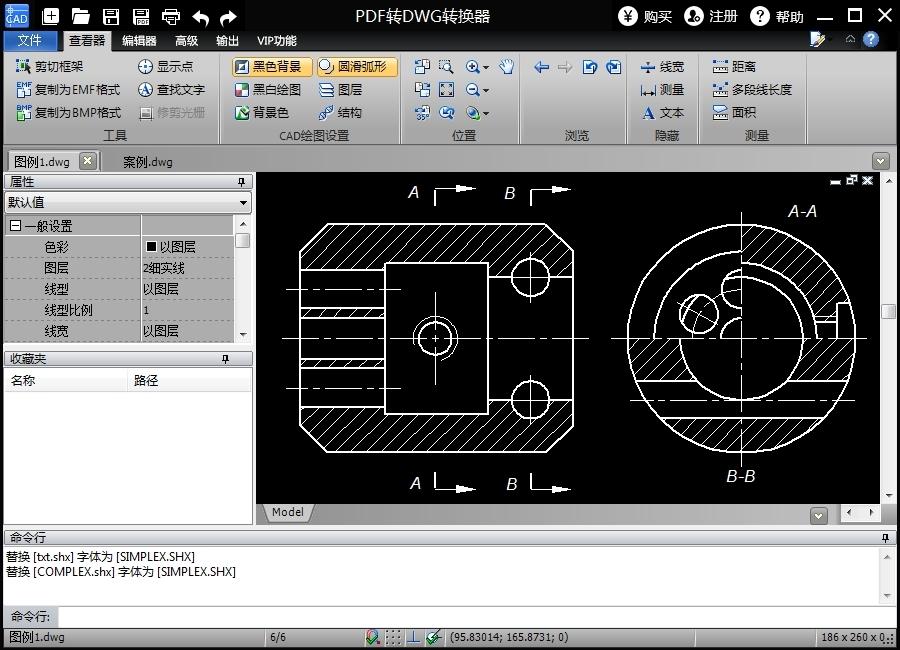Measure 多段线长度 polyline length

[752, 90]
